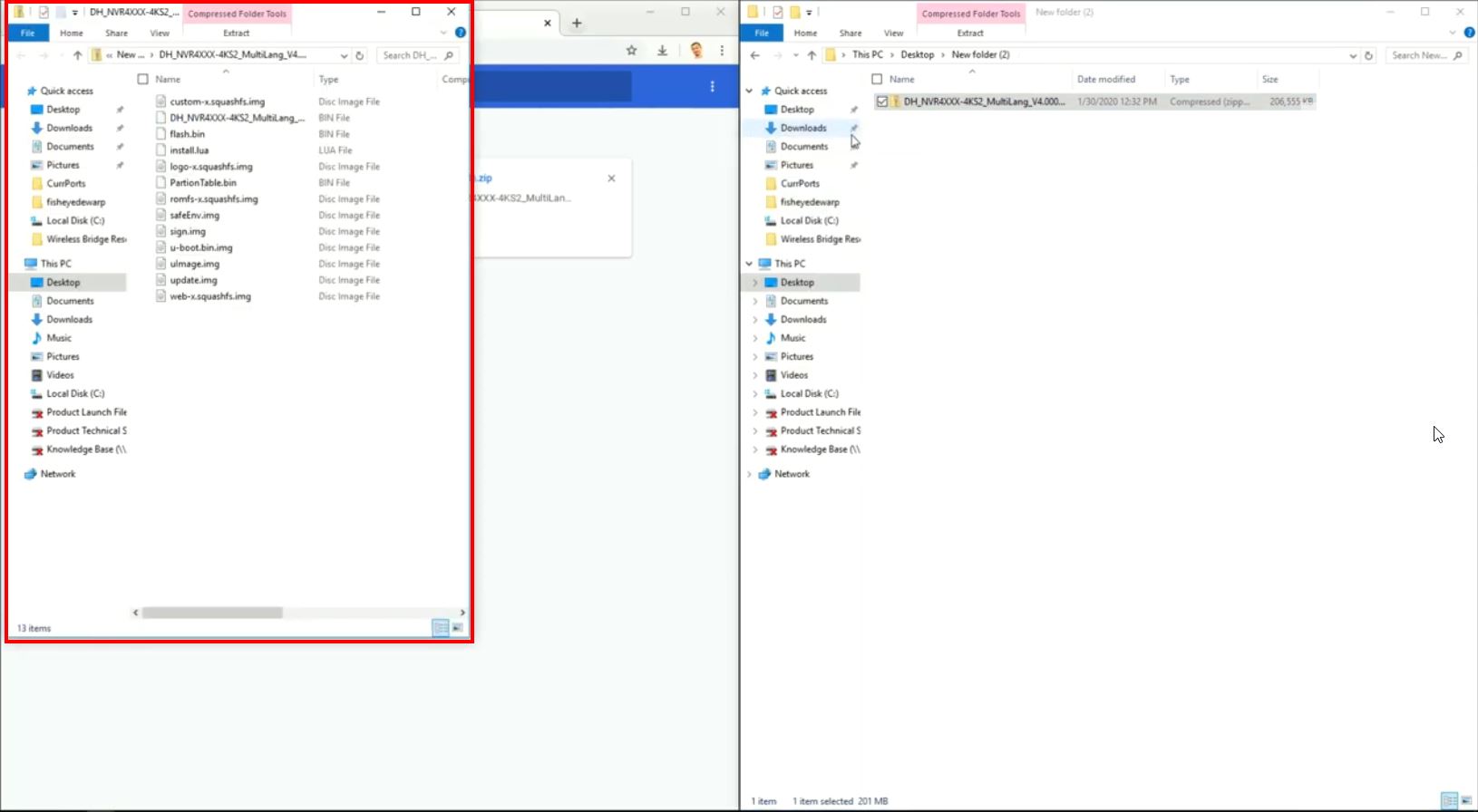Switch to details view in right Explorer window
The height and width of the screenshot is (812, 1478).
[x=1449, y=800]
